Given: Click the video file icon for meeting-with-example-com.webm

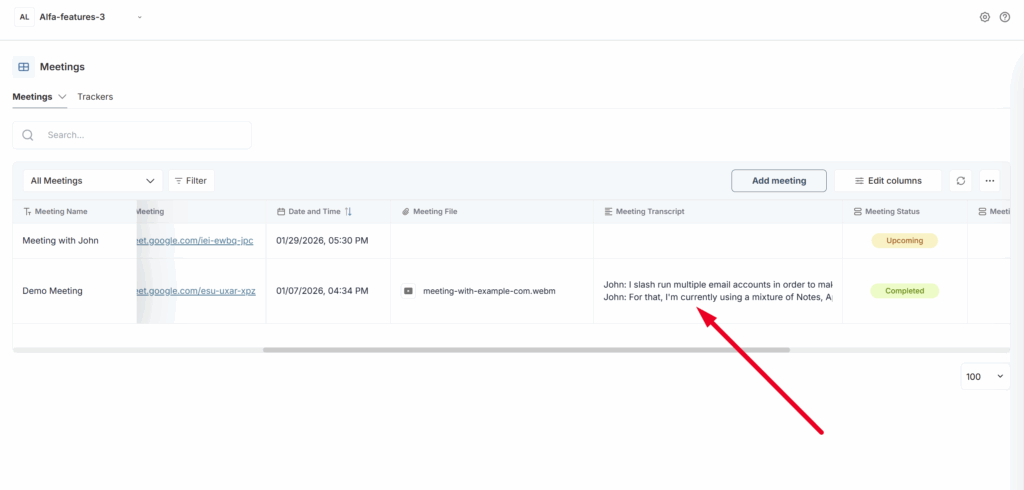Looking at the screenshot, I should click(408, 291).
